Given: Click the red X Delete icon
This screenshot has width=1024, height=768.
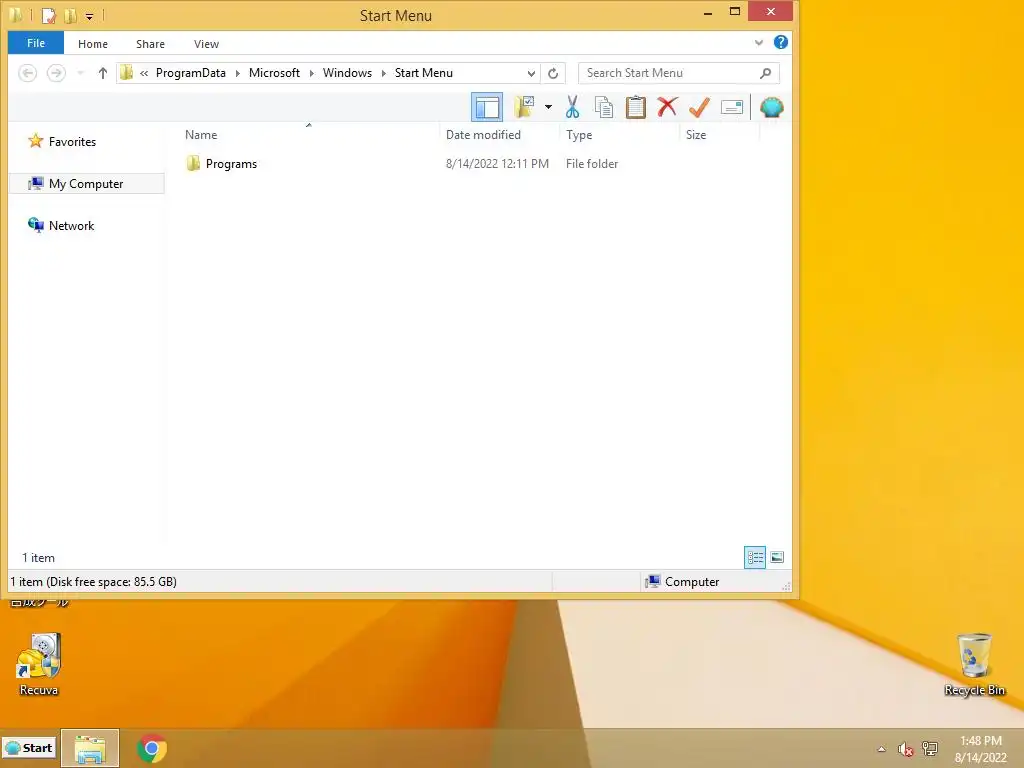Looking at the screenshot, I should 667,107.
